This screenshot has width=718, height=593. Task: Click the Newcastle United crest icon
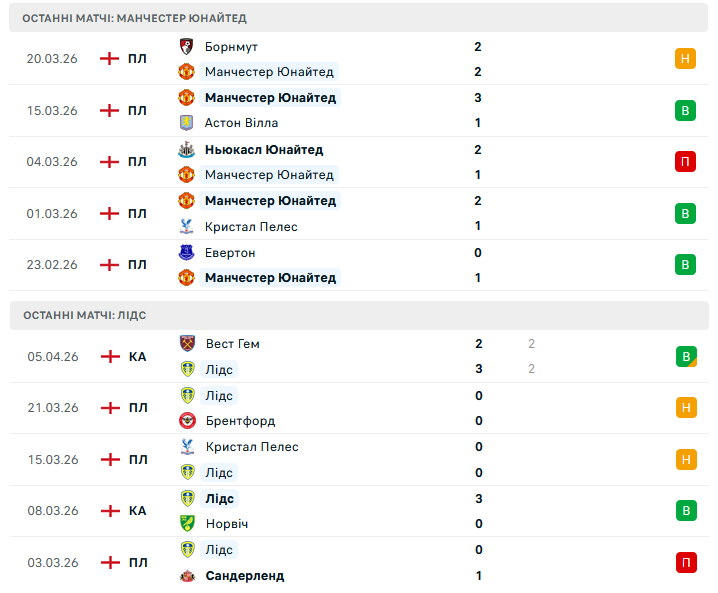[x=186, y=149]
